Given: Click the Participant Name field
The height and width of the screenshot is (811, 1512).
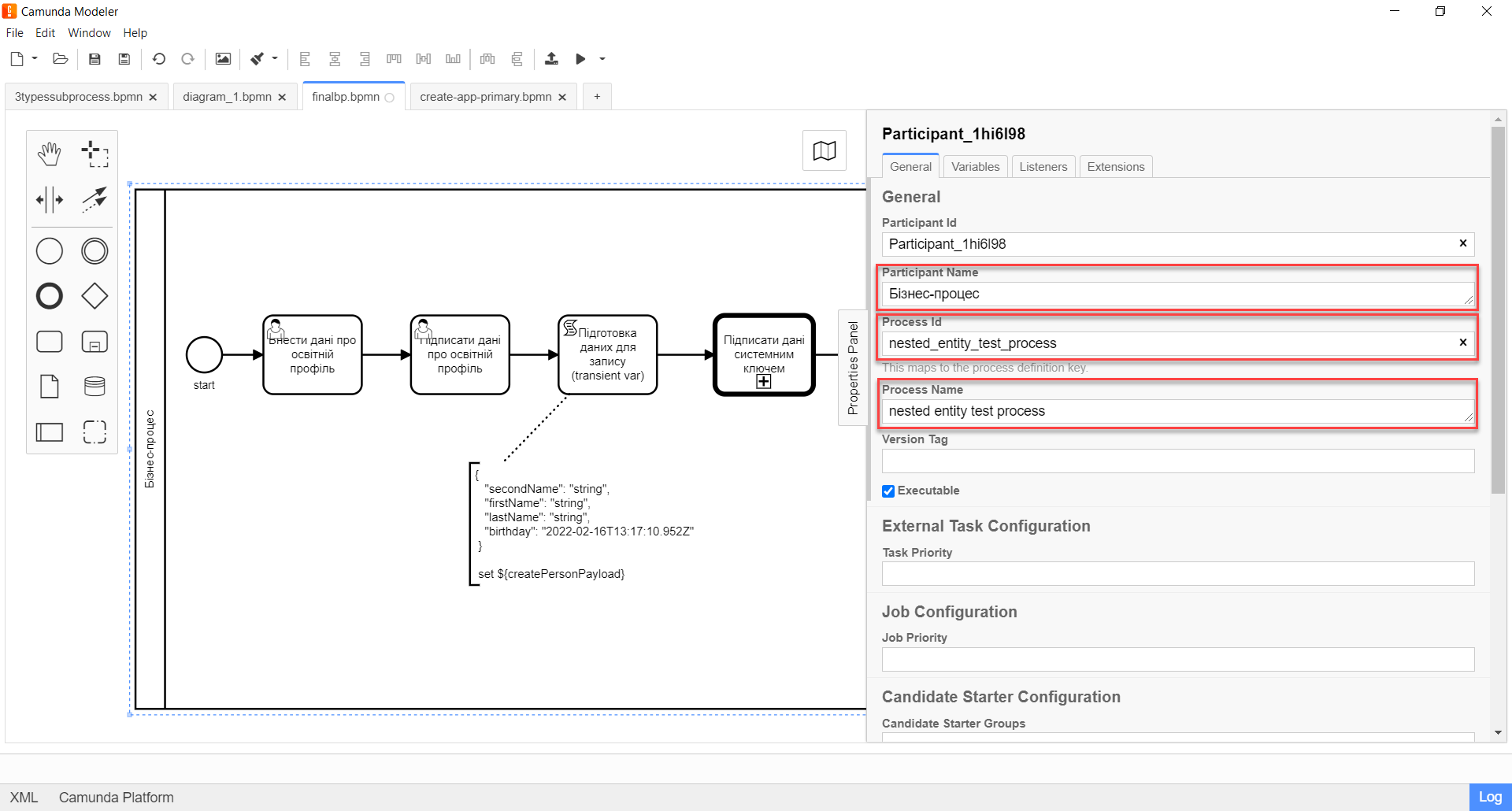Looking at the screenshot, I should (1178, 294).
